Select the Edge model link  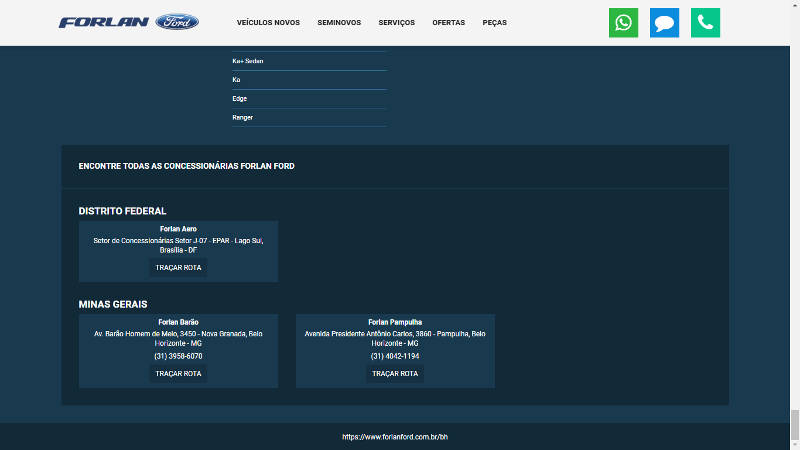click(239, 98)
